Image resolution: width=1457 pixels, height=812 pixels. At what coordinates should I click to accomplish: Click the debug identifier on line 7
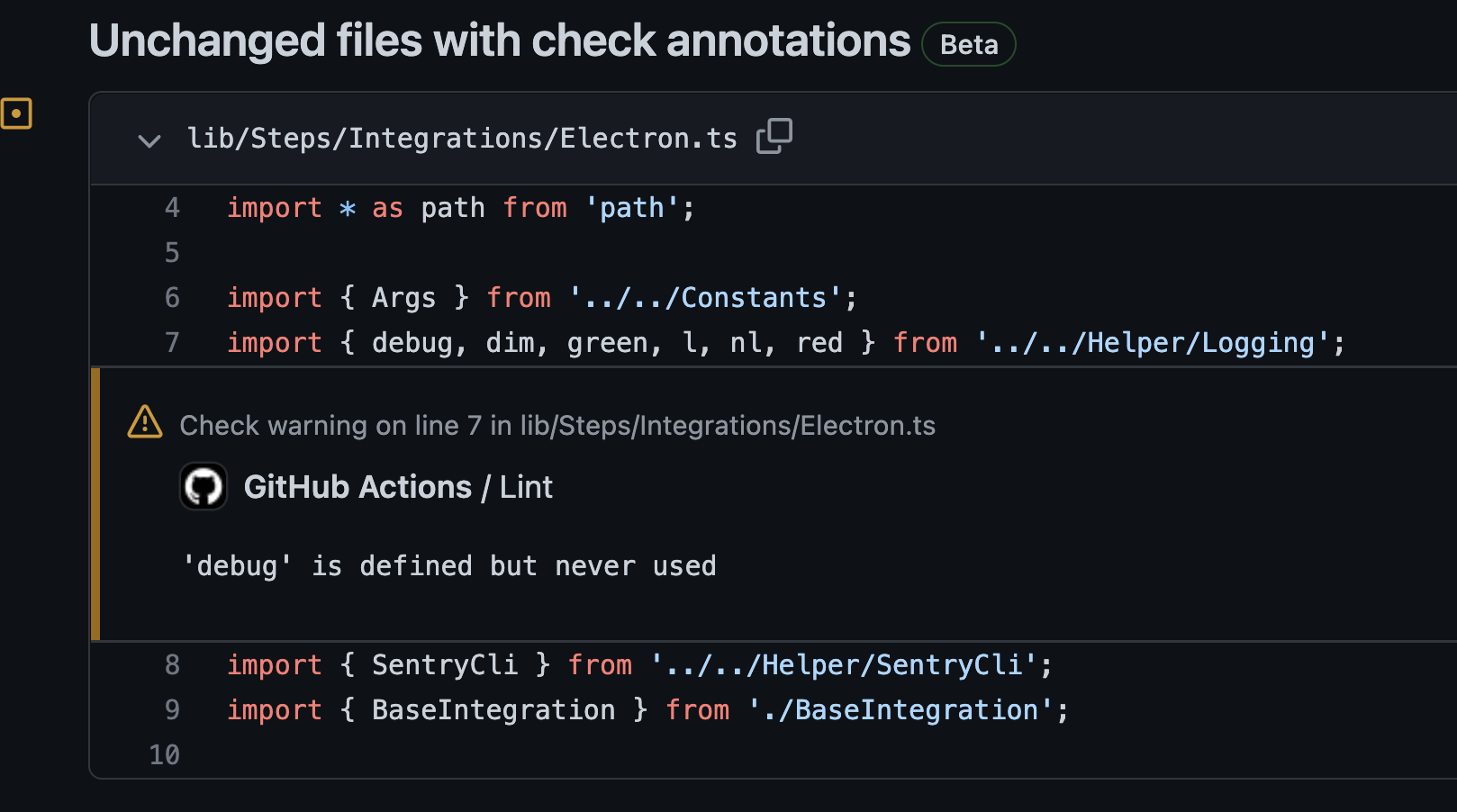tap(412, 343)
